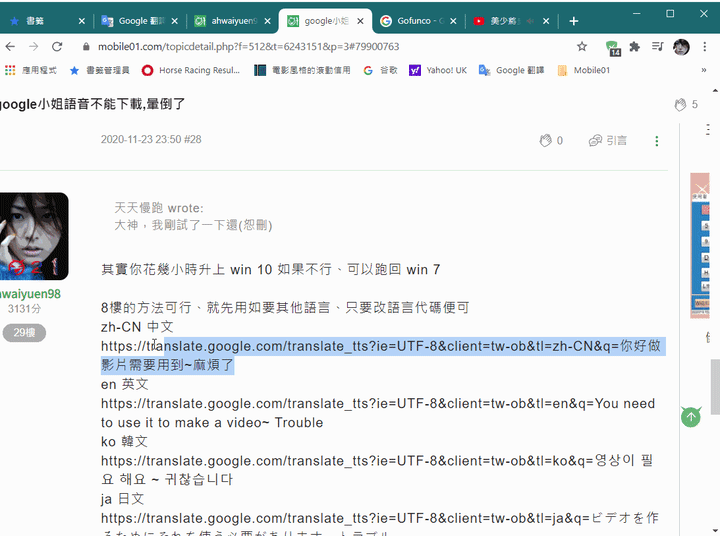This screenshot has height=536, width=720.
Task: Click the en translate_tts URL text
Action: 377,413
